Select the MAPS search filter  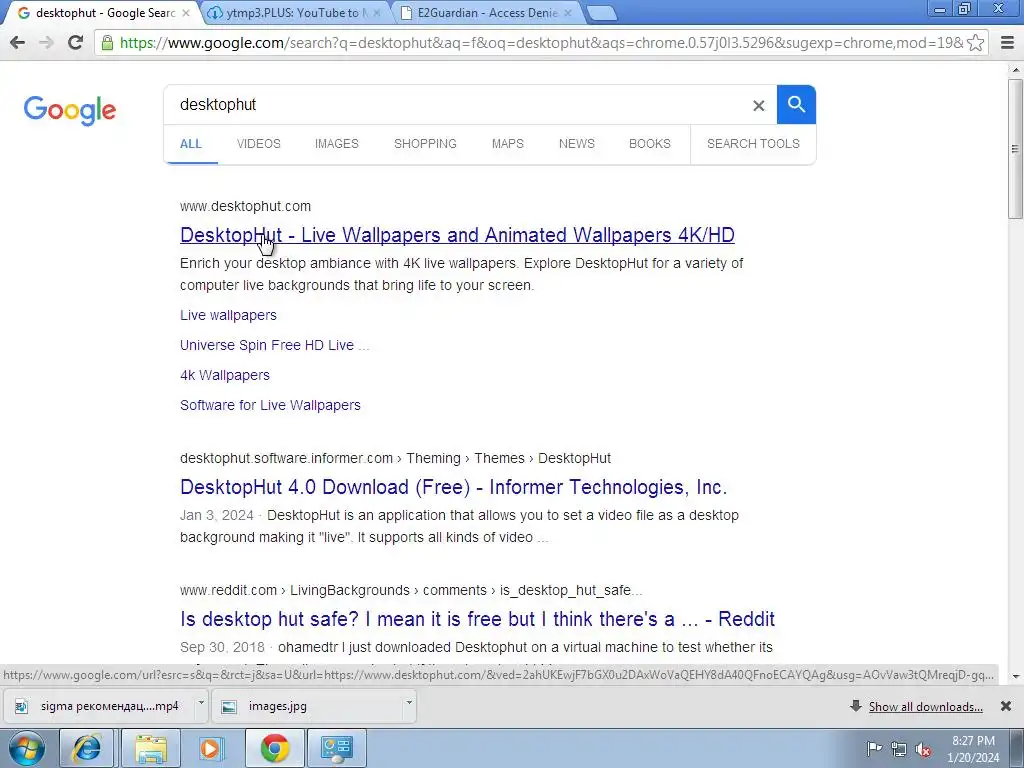(507, 144)
